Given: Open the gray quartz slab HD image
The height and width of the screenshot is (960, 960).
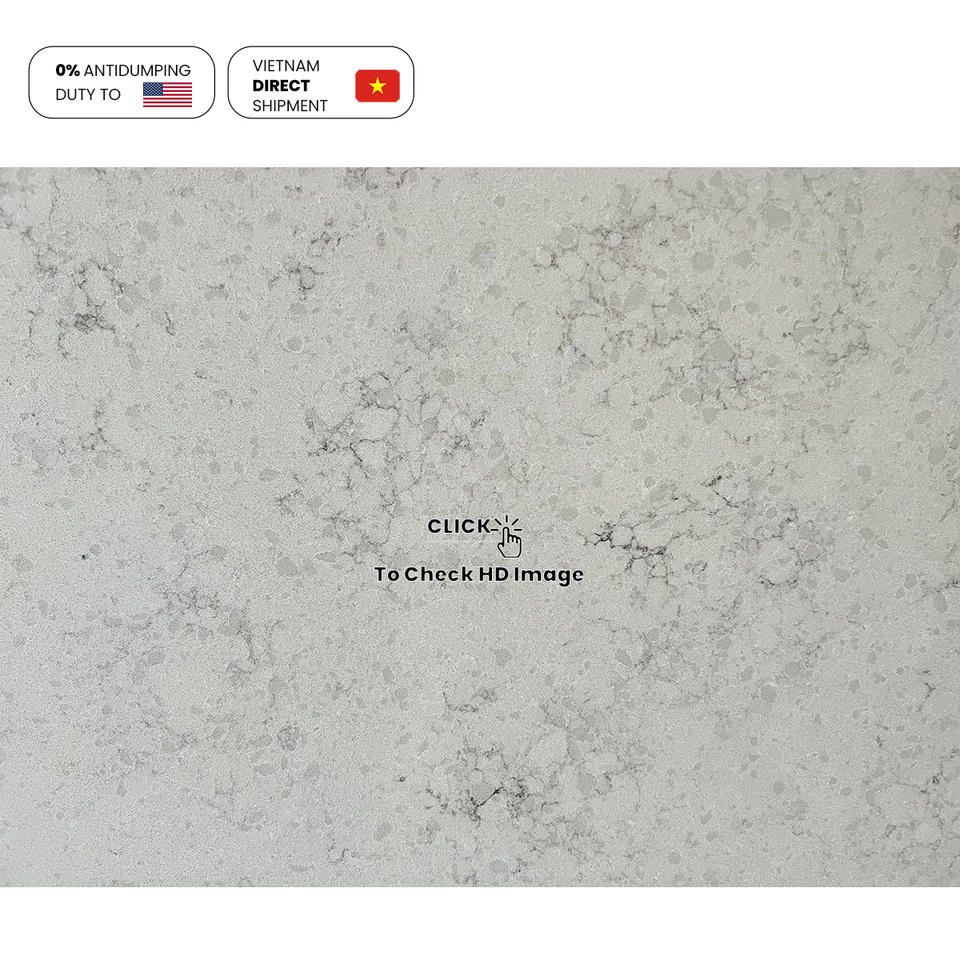Looking at the screenshot, I should point(480,527).
